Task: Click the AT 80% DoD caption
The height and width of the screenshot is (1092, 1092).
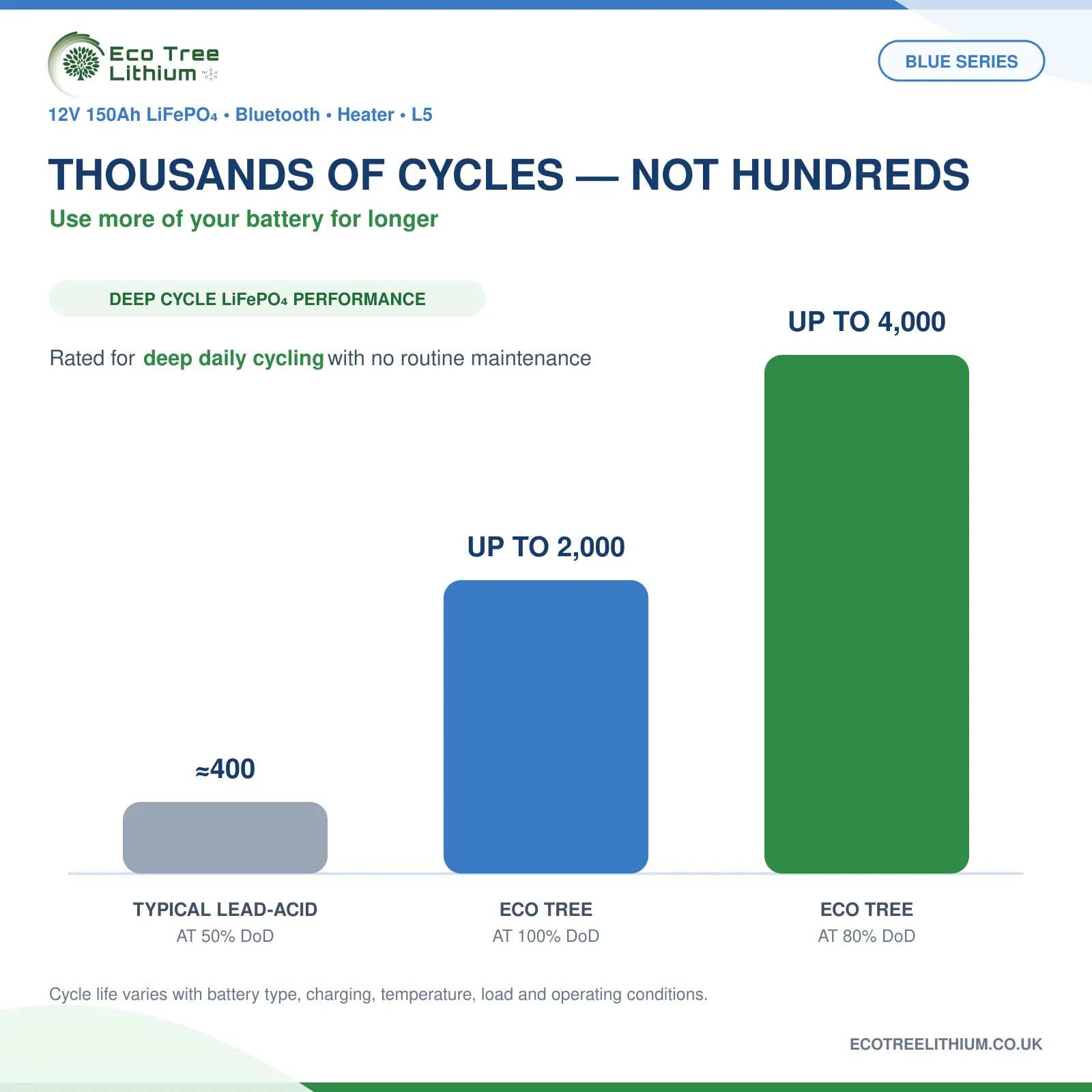Action: [x=867, y=936]
